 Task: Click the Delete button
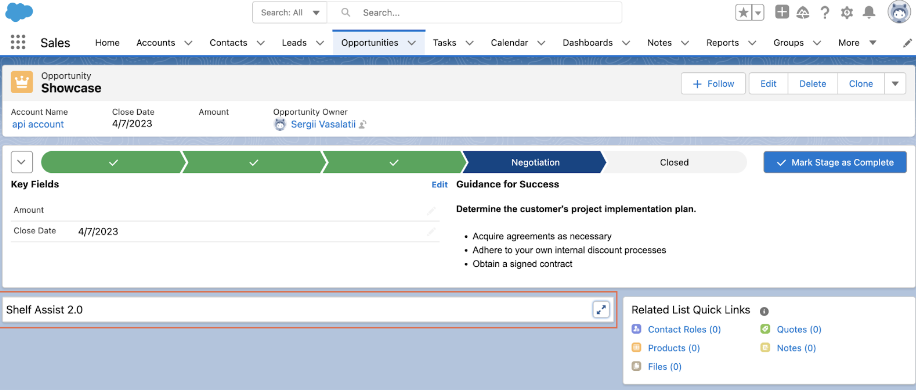coord(813,83)
